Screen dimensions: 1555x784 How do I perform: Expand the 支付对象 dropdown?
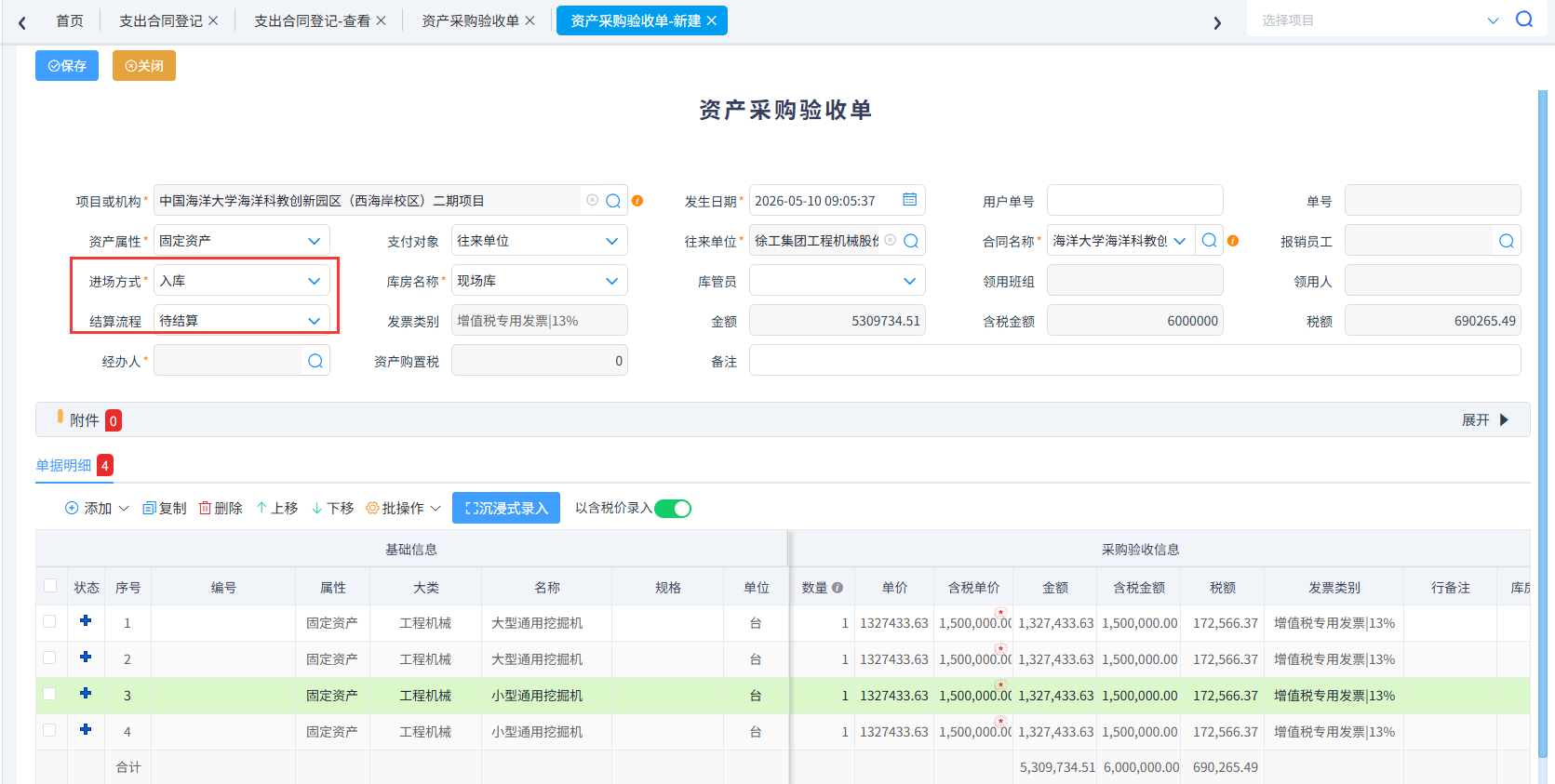(540, 241)
